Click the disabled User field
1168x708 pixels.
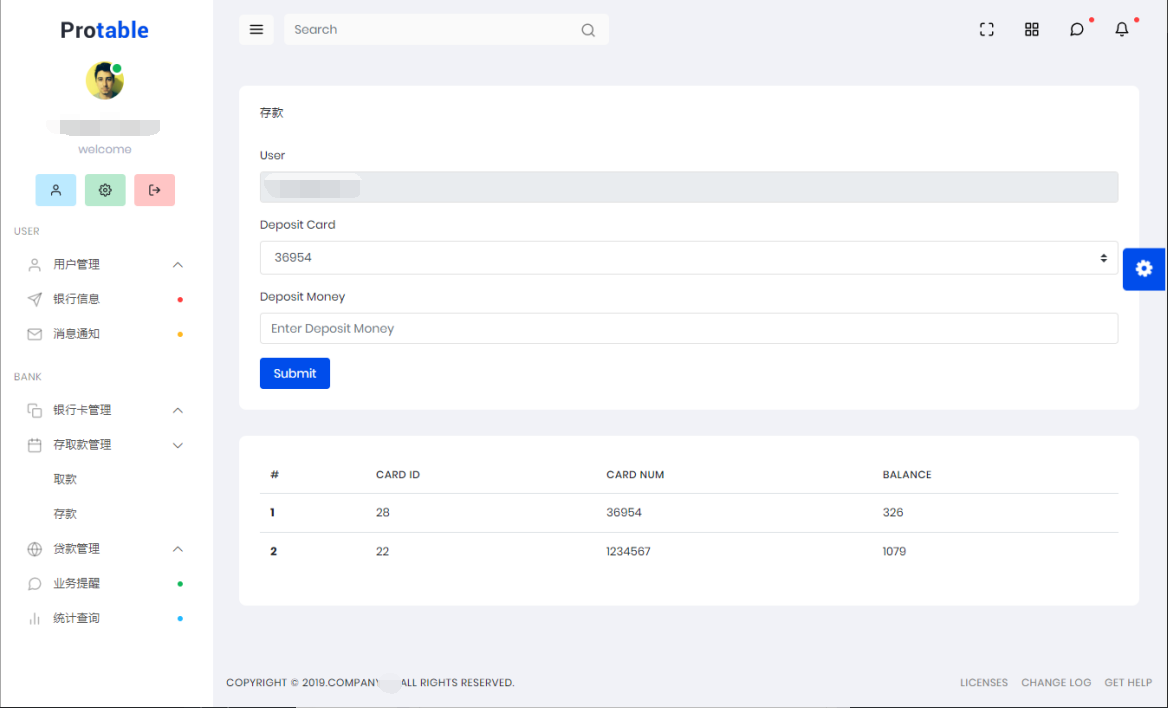tap(688, 187)
